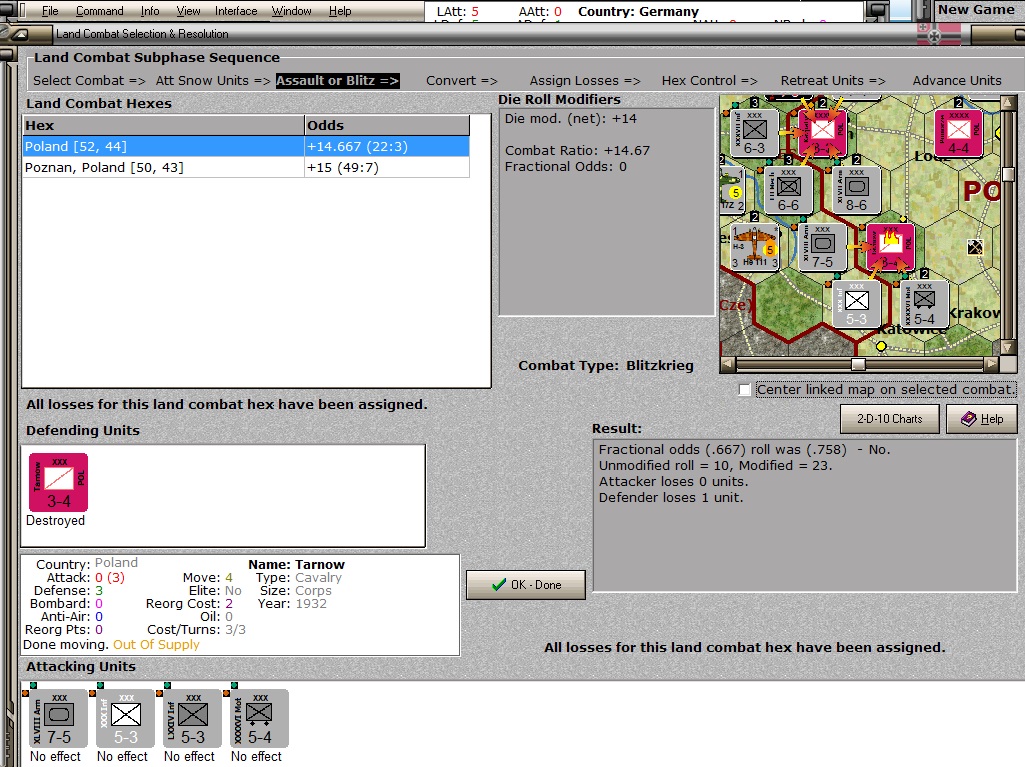Move the map's horizontal scrollbar thumb
This screenshot has width=1025, height=767.
point(858,364)
